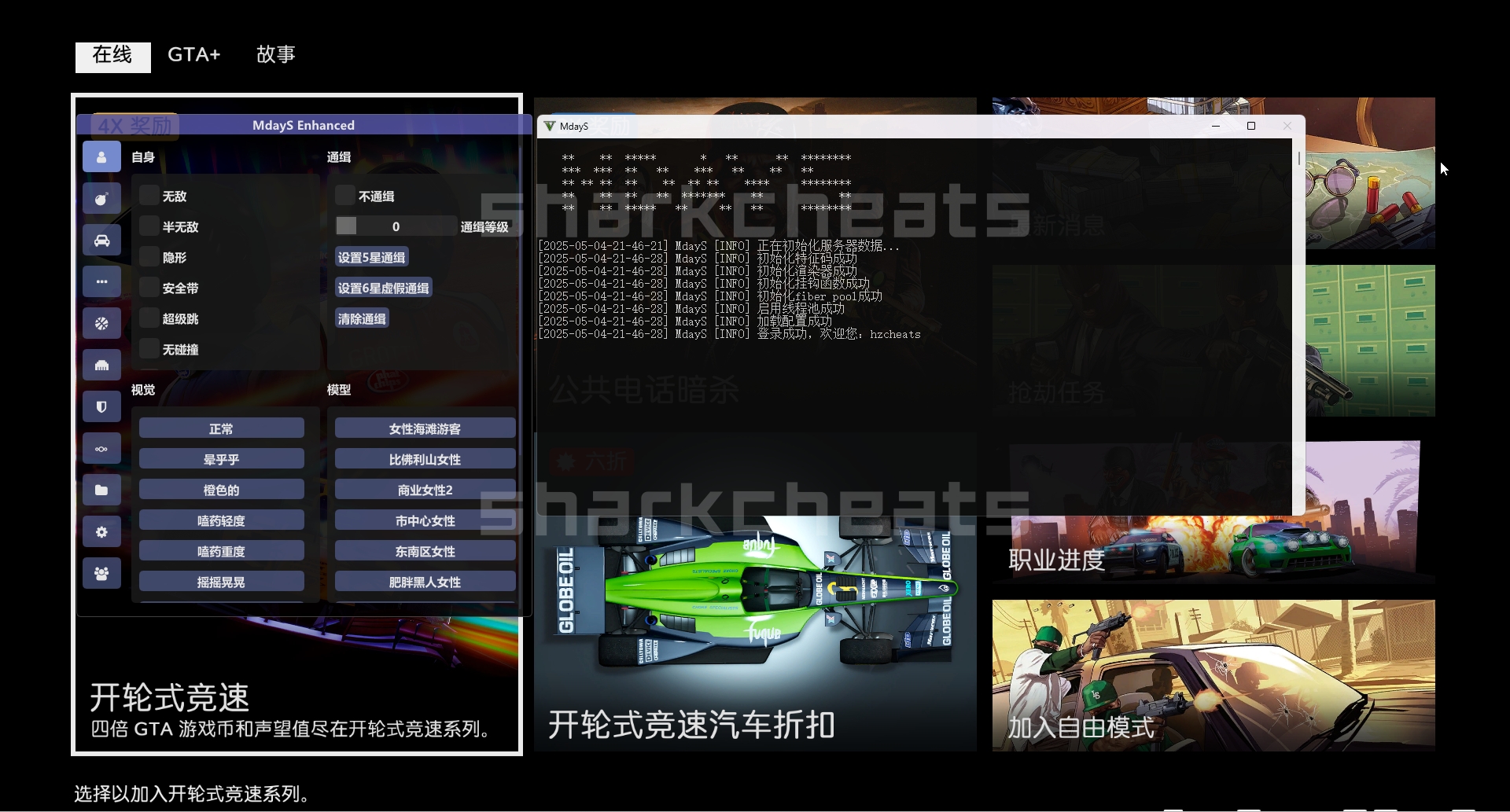Image resolution: width=1510 pixels, height=812 pixels.
Task: Select the basketball sports icon in sidebar
Action: (x=101, y=323)
